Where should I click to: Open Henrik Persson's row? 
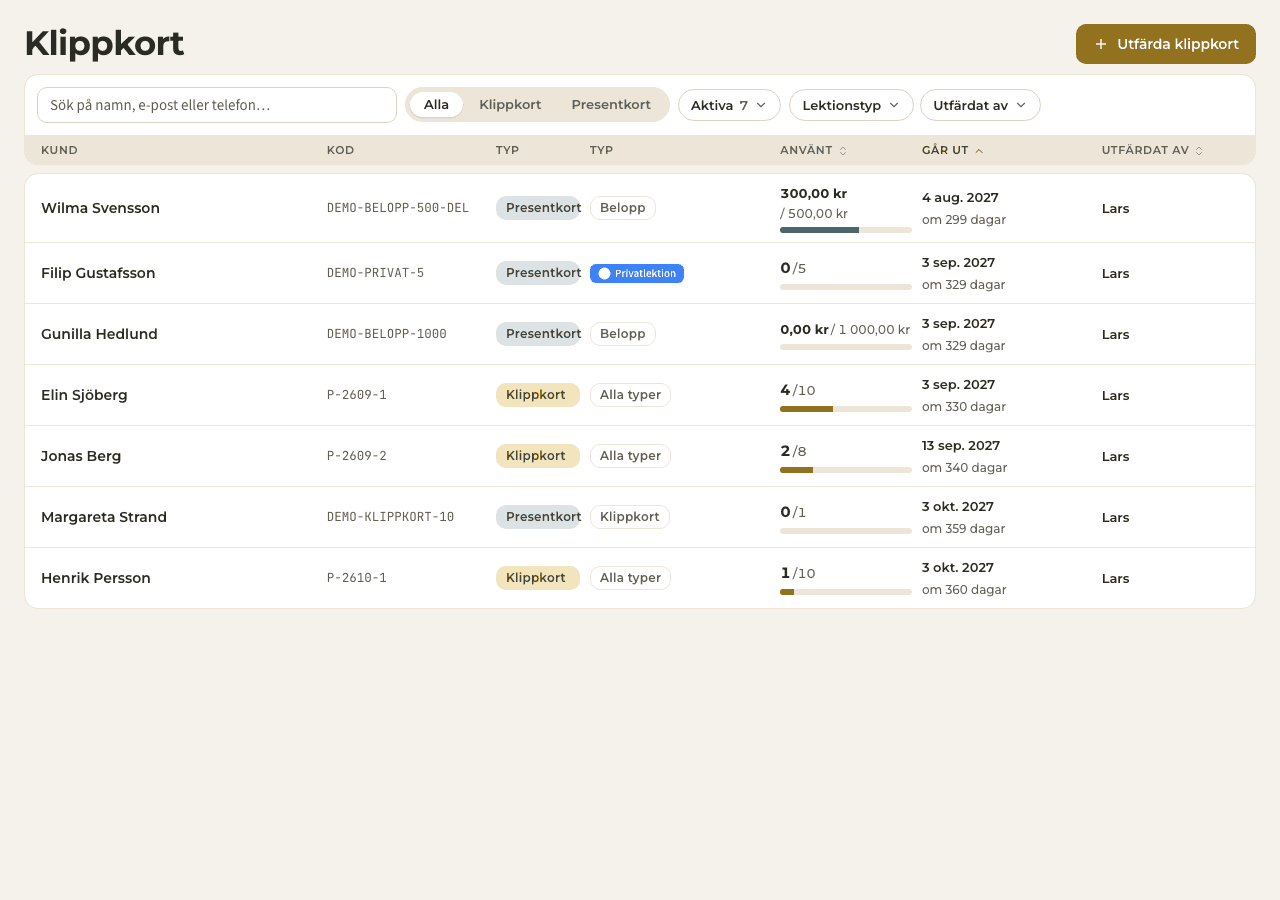click(640, 578)
